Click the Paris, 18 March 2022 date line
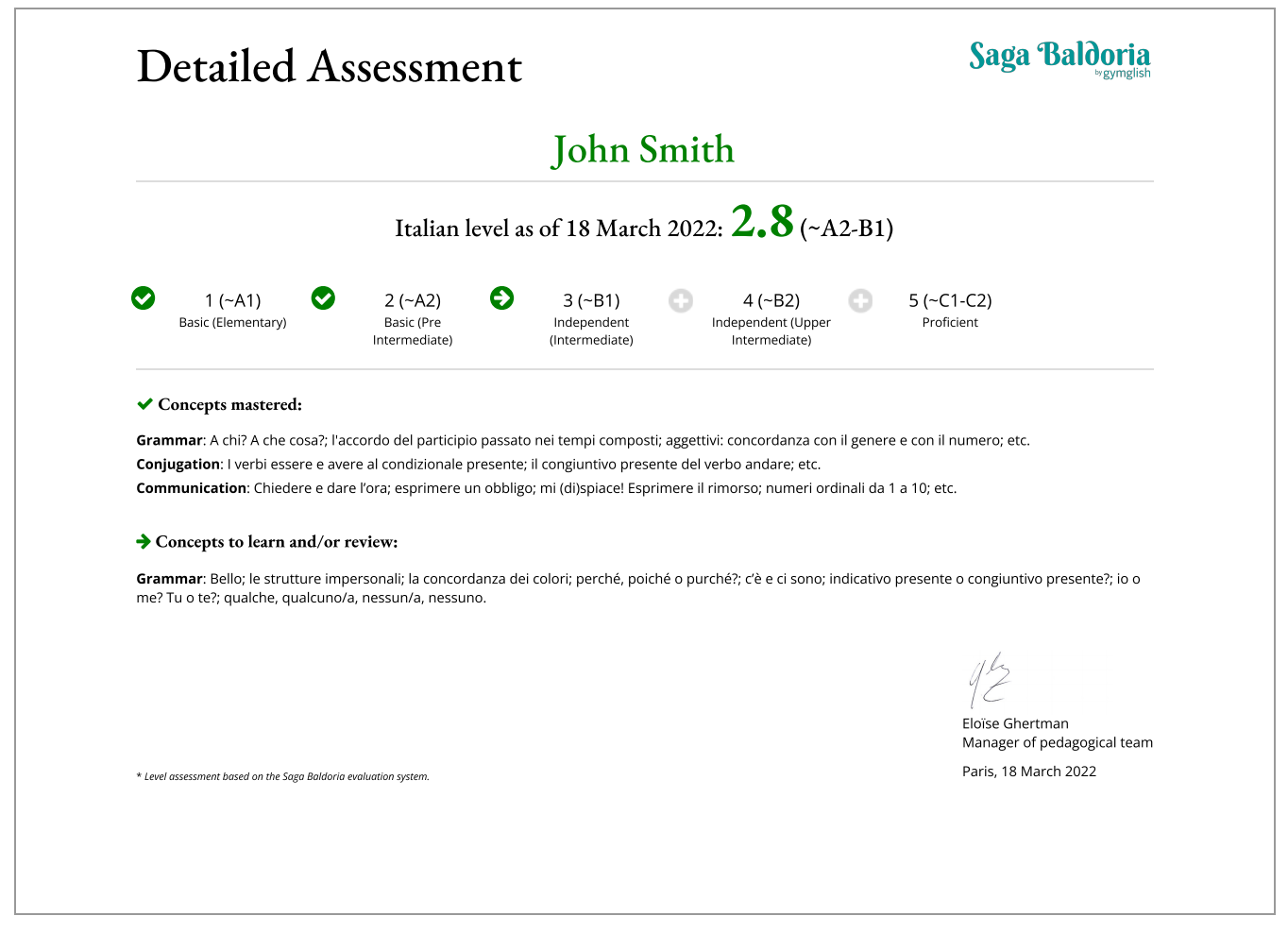Image resolution: width=1288 pixels, height=933 pixels. [1029, 772]
